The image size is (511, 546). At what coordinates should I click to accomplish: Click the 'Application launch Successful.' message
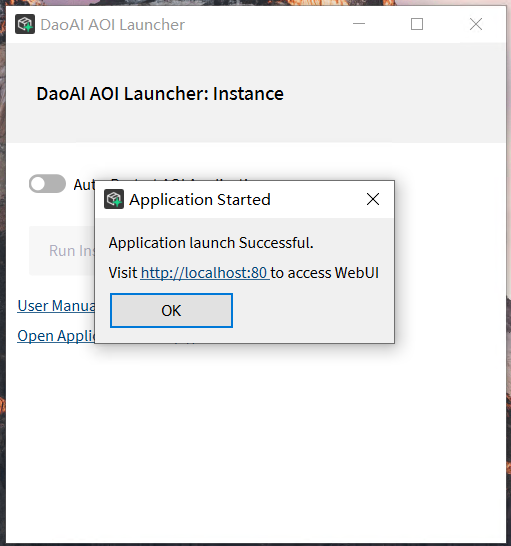(211, 243)
